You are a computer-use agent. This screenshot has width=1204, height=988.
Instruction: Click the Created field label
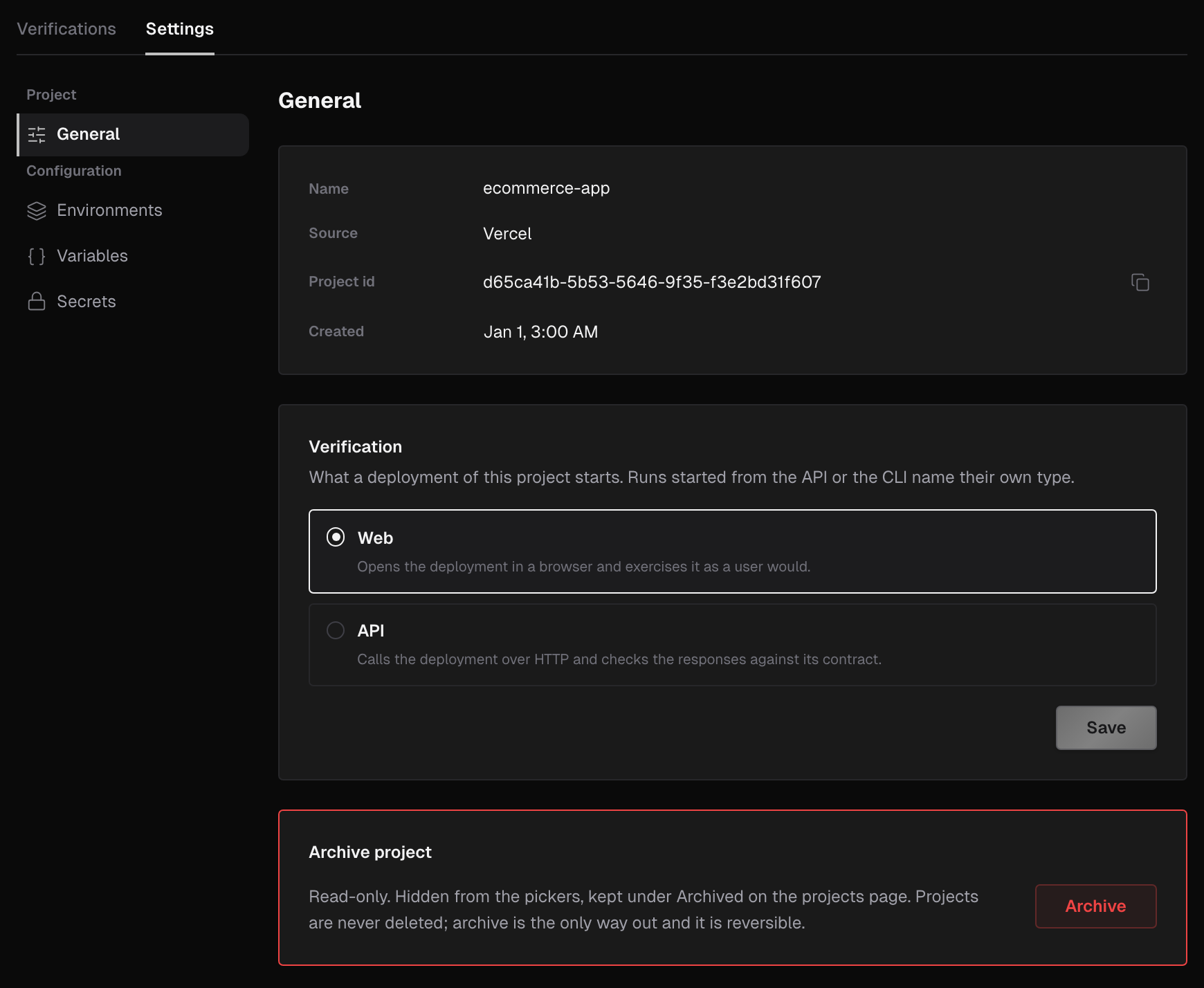click(x=336, y=331)
